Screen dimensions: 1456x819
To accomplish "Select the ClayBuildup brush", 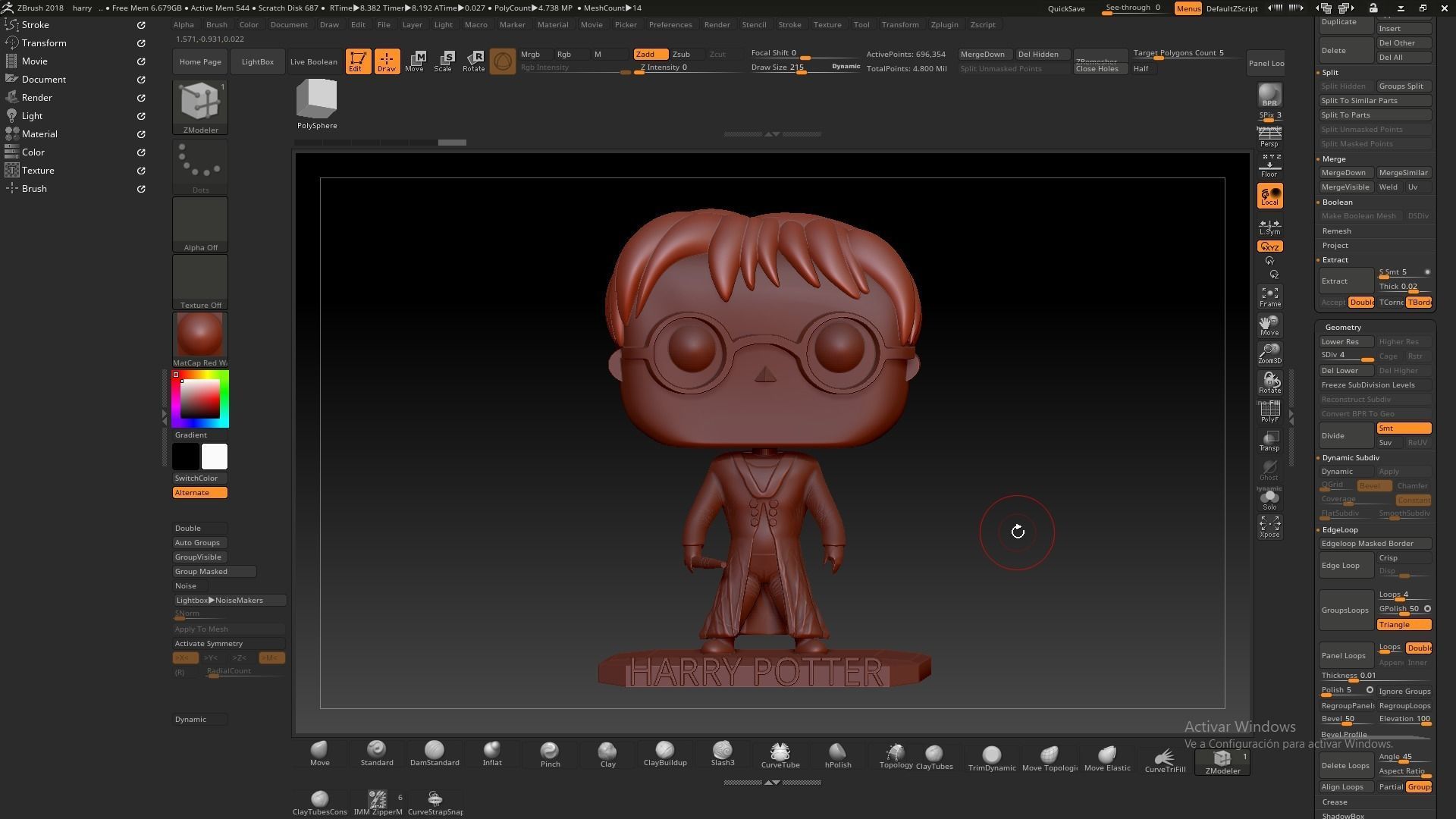I will (664, 754).
